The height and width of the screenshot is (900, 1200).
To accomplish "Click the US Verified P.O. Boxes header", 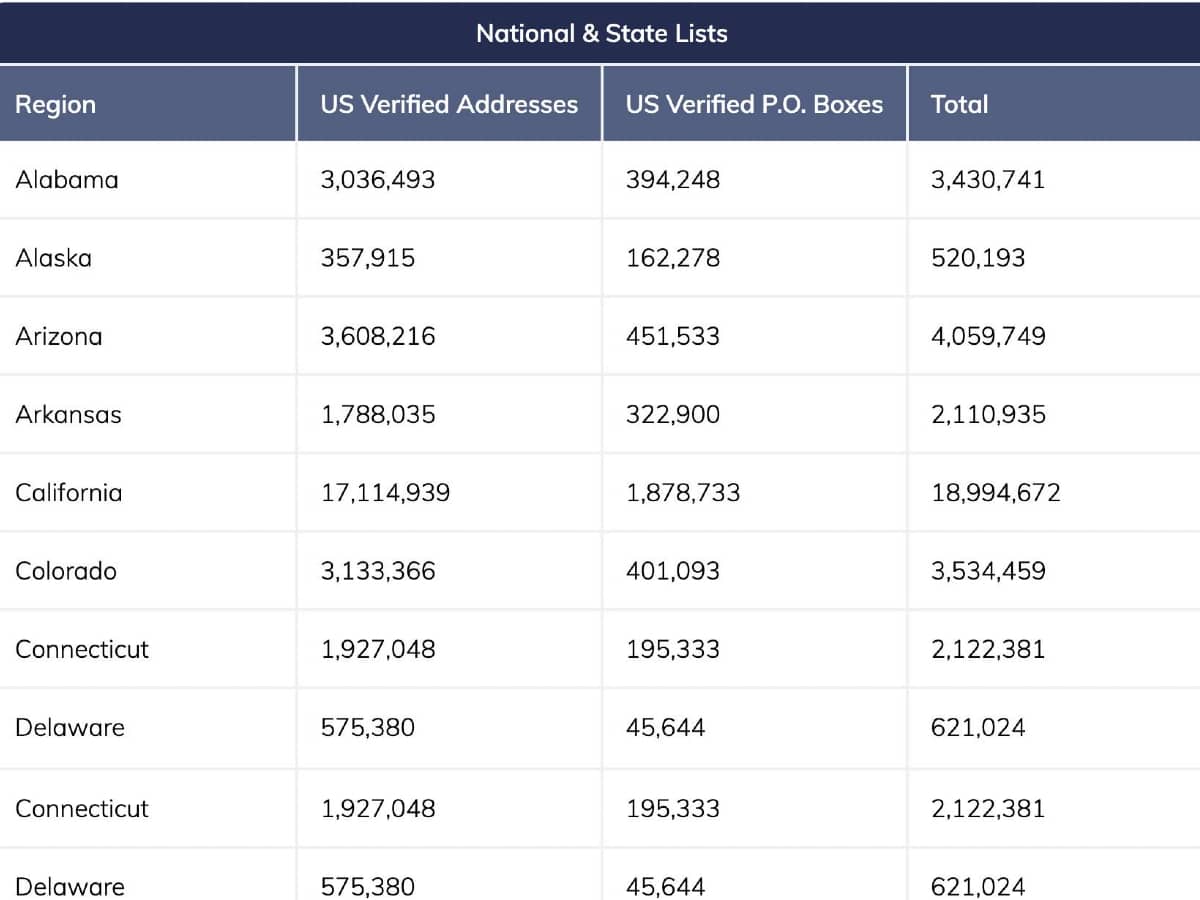I will (x=754, y=104).
